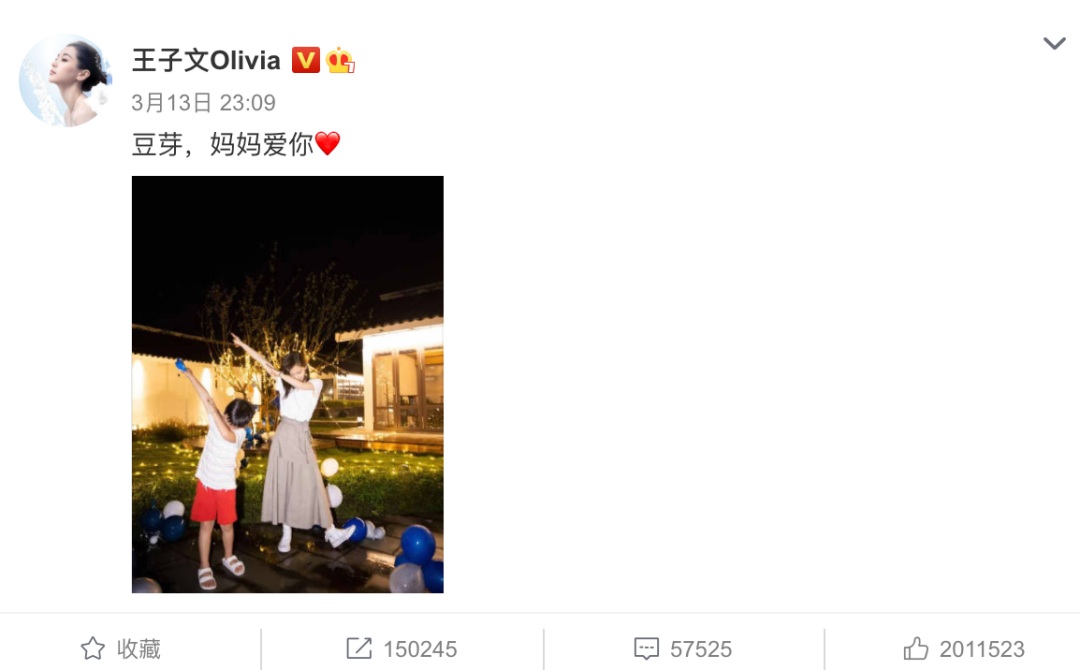The width and height of the screenshot is (1080, 670).
Task: Click the orange V verified badge
Action: tap(305, 60)
